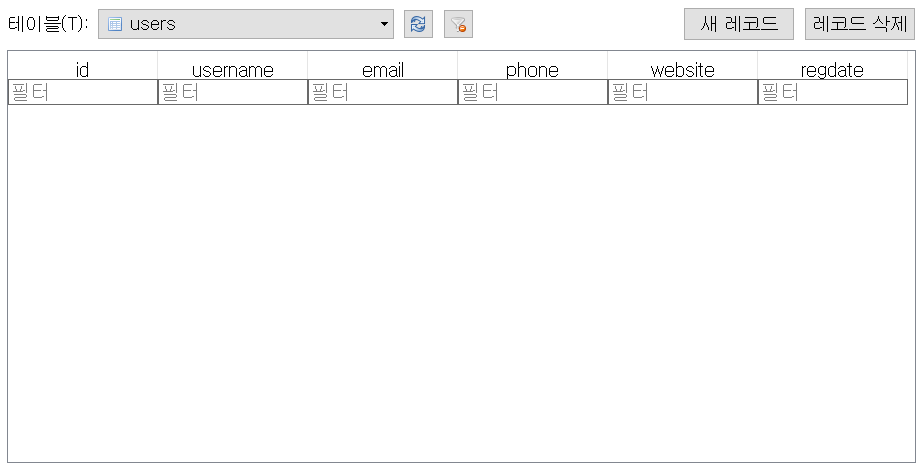The width and height of the screenshot is (923, 471).
Task: Clear all filters with funnel icon
Action: [458, 24]
